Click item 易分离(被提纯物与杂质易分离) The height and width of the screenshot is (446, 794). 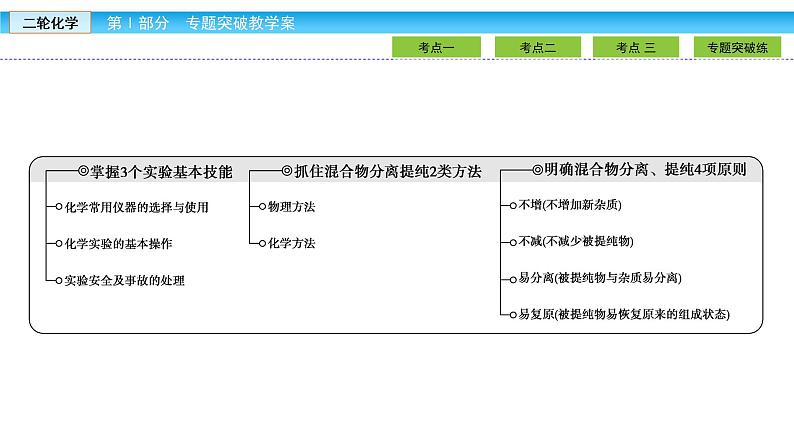coord(600,277)
